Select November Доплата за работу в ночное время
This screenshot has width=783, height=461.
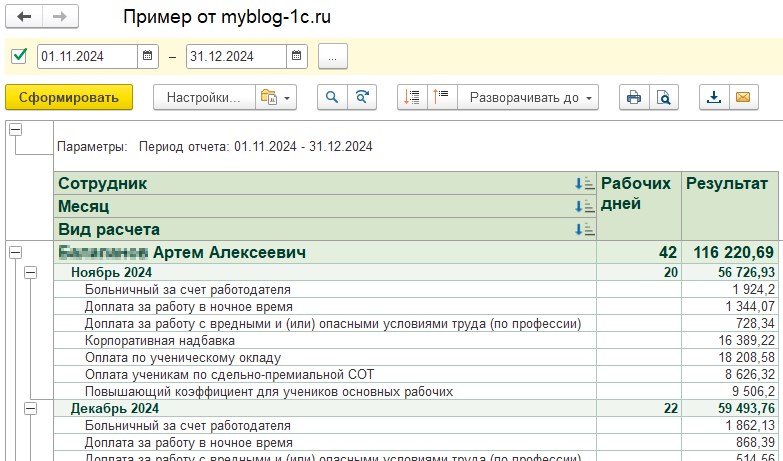[x=325, y=306]
